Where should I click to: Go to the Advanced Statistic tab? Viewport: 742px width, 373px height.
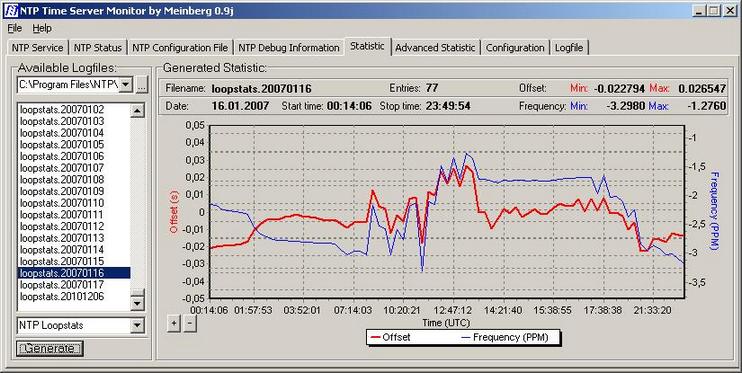[435, 48]
